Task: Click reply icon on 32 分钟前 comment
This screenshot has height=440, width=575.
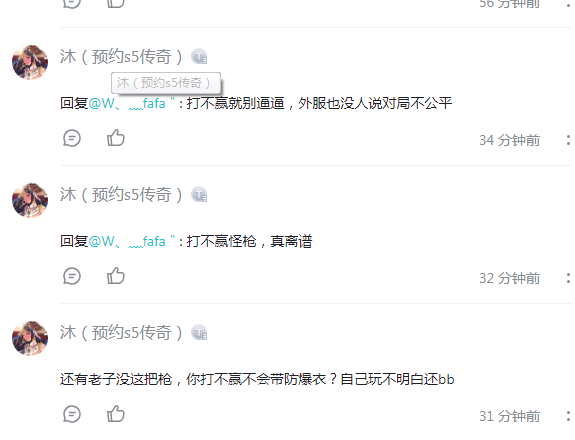Action: [72, 276]
